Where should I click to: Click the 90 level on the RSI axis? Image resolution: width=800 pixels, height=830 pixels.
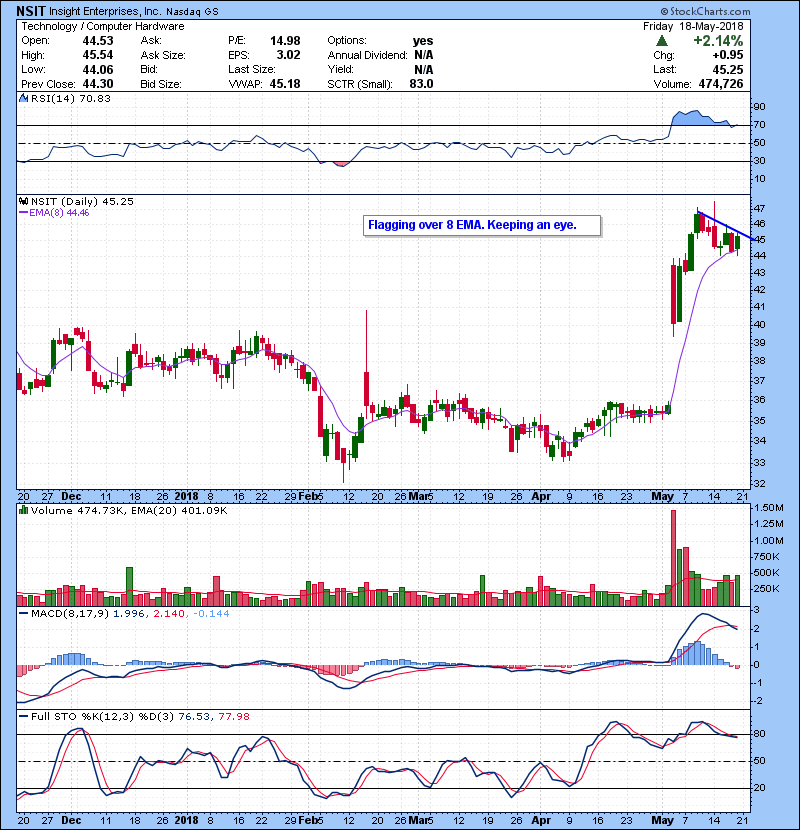760,106
